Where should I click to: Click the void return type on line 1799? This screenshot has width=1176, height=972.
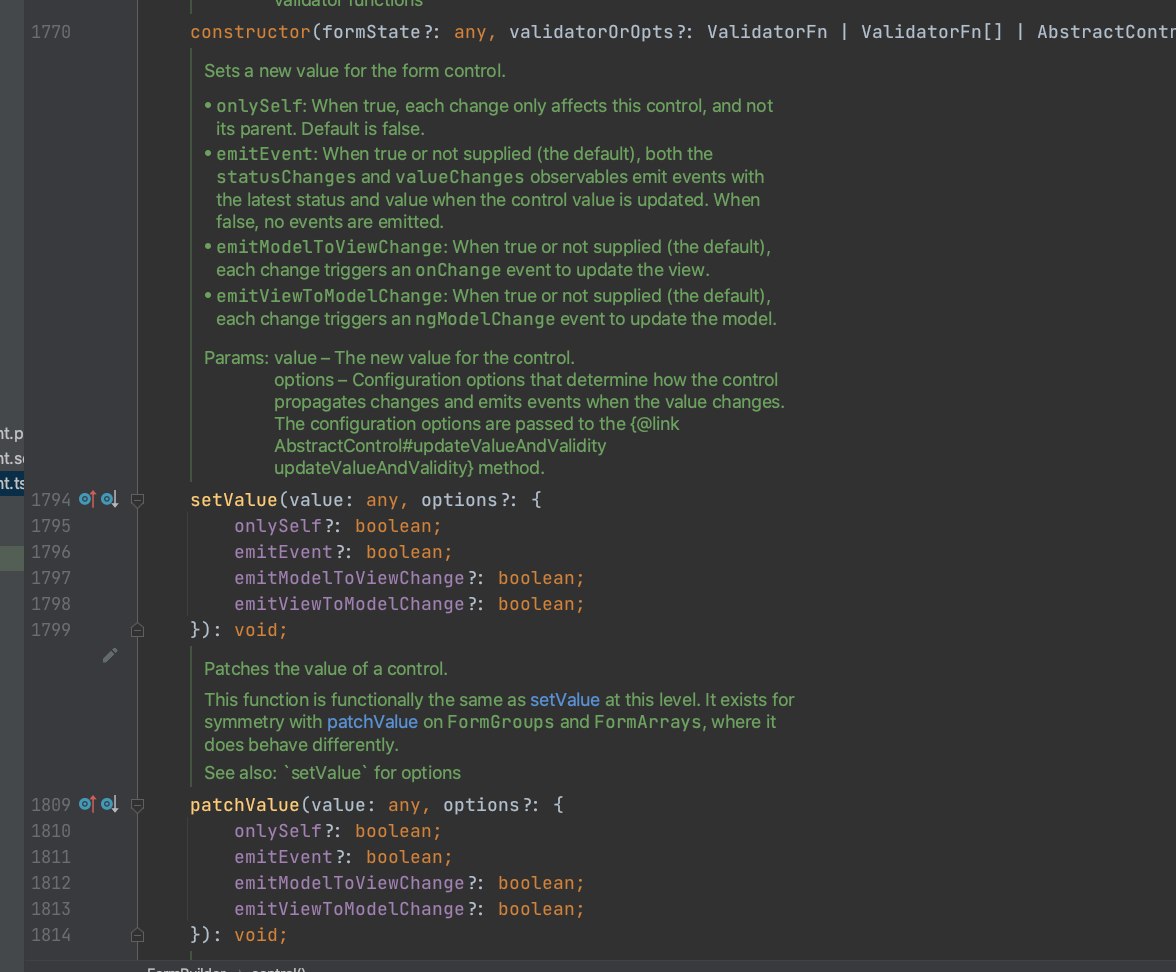255,630
